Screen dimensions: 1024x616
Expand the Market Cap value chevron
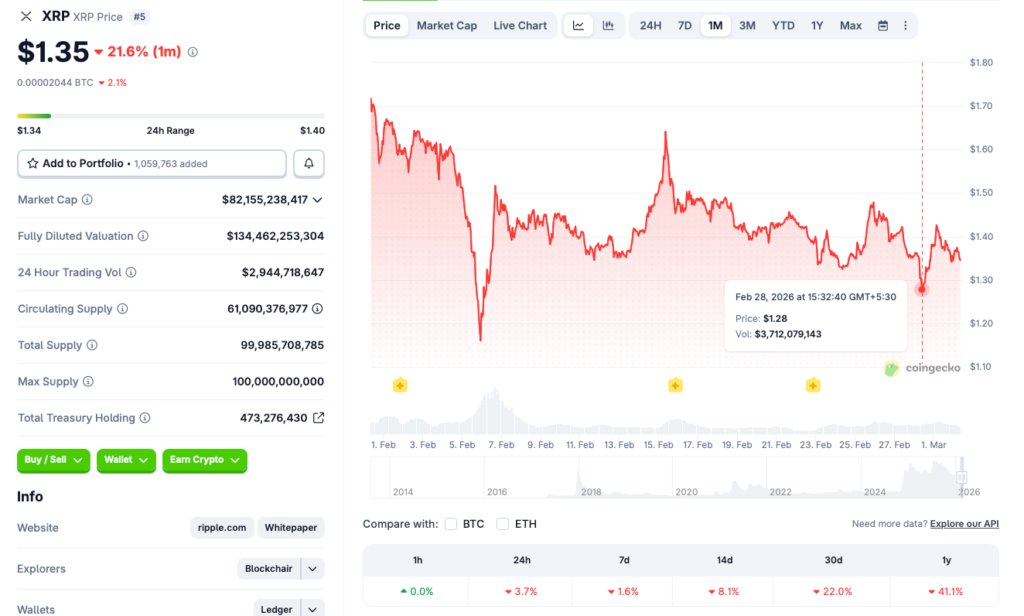pyautogui.click(x=318, y=200)
